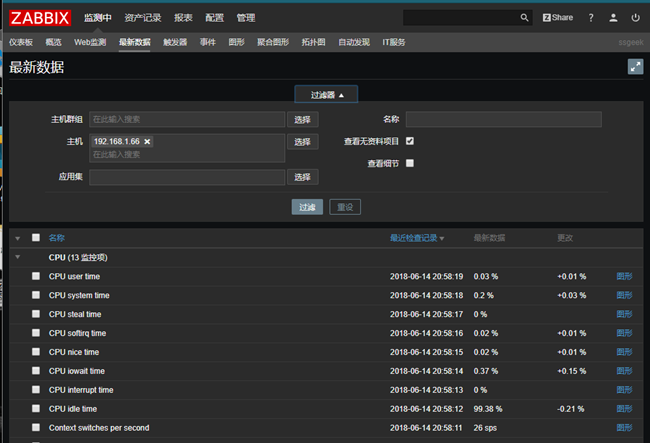Image resolution: width=650 pixels, height=443 pixels.
Task: Click the power logout icon
Action: click(x=635, y=18)
